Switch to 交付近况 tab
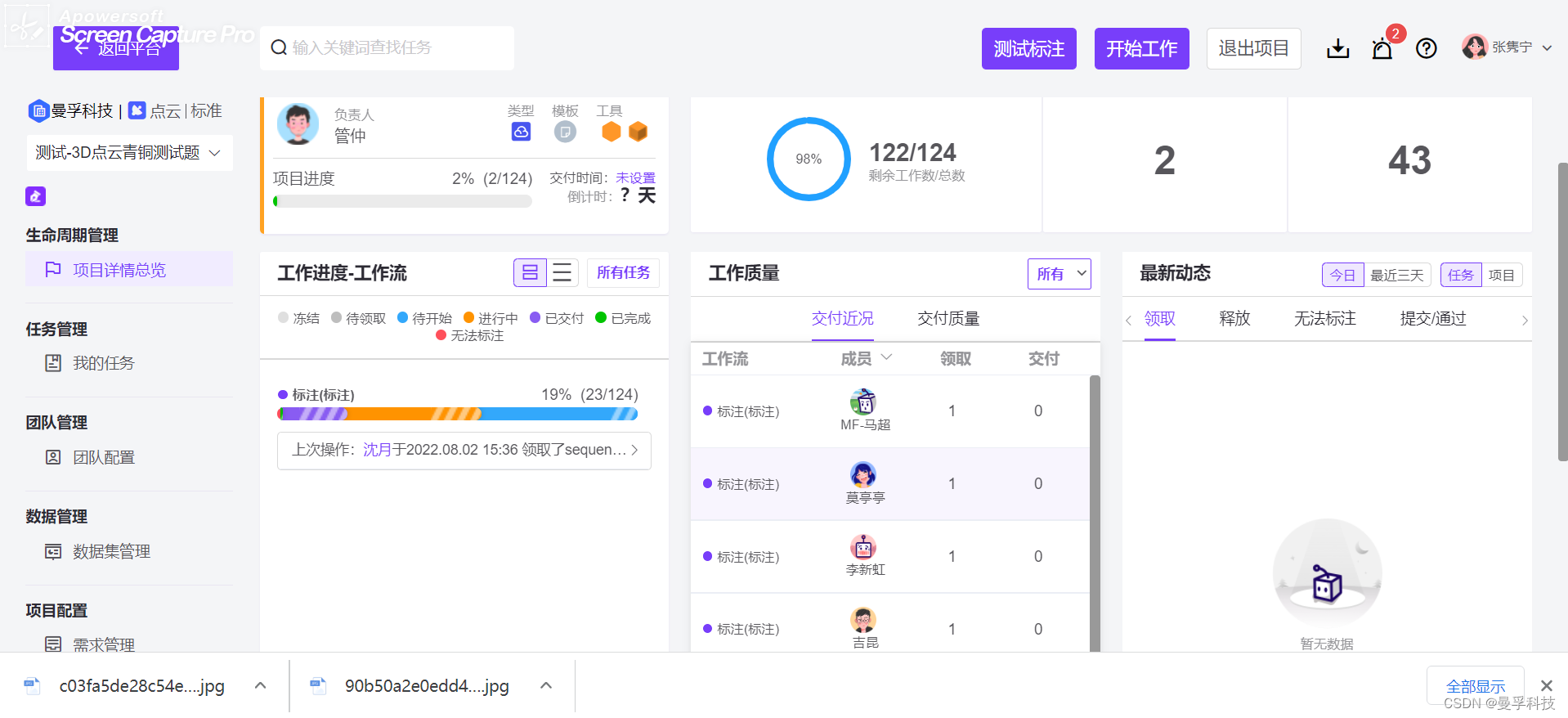 pos(843,318)
